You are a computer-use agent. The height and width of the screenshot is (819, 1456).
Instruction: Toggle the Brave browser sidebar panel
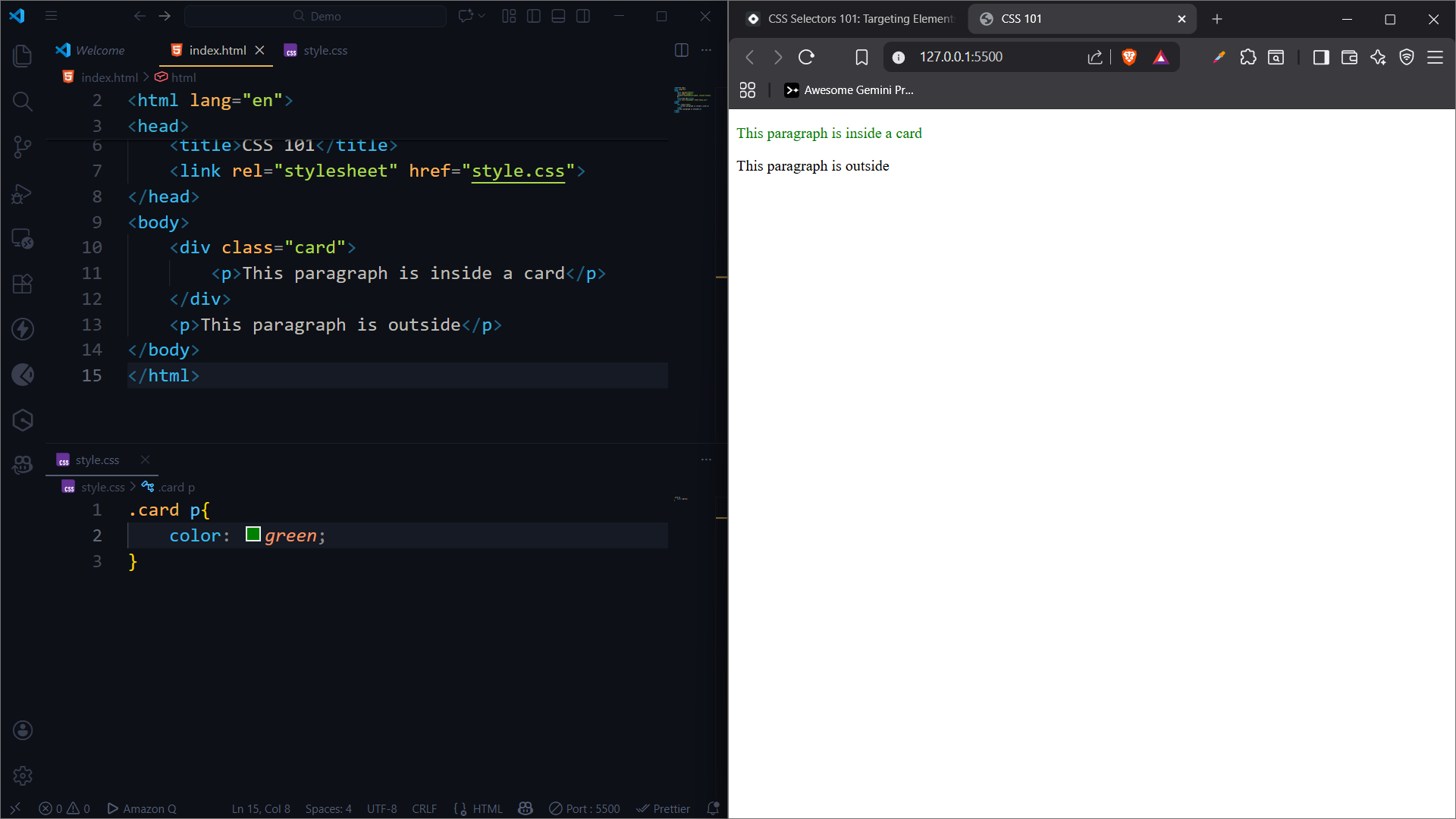coord(1321,57)
